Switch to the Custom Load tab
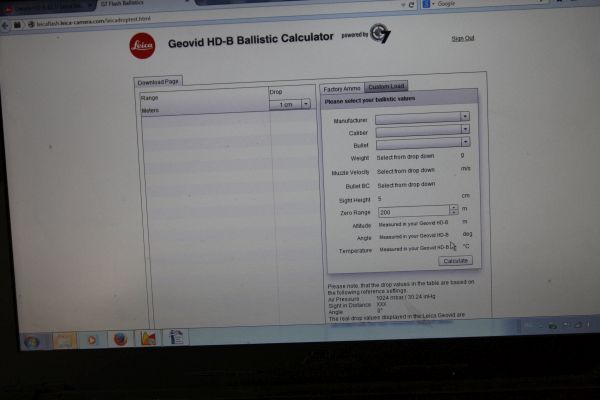The height and width of the screenshot is (400, 600). click(x=386, y=87)
